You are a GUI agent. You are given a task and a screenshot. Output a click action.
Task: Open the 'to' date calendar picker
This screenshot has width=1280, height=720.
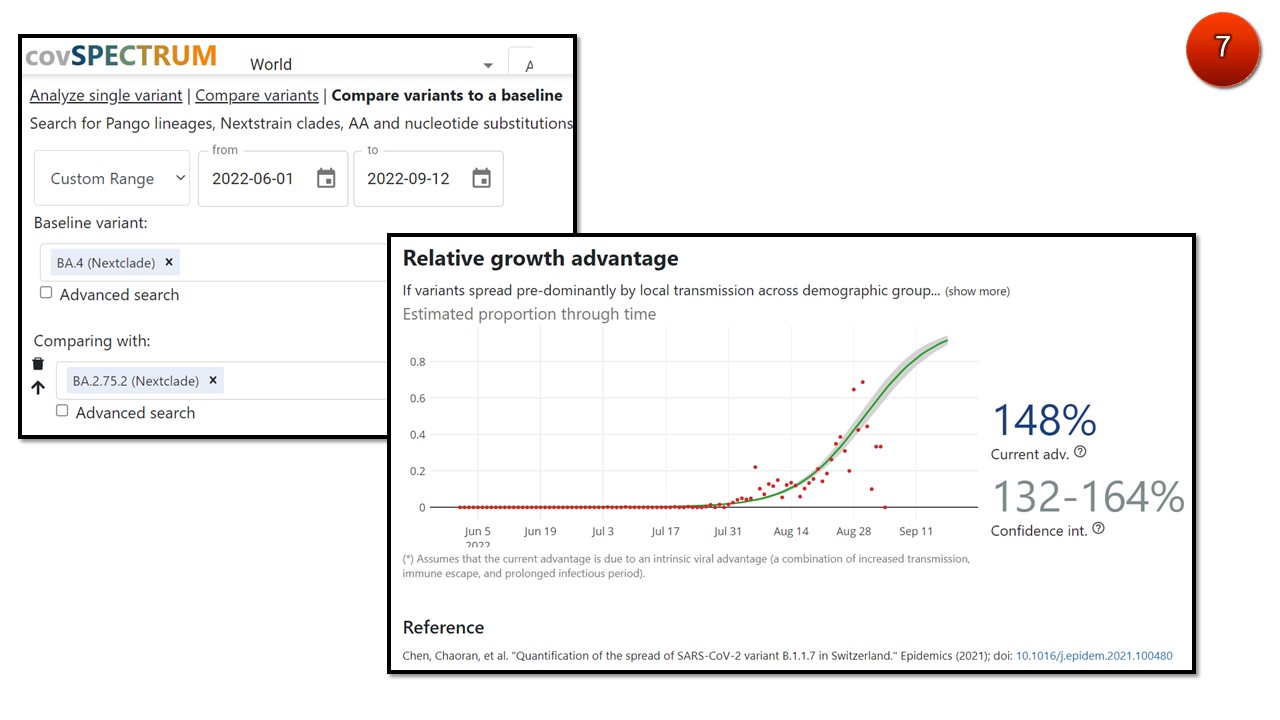click(x=481, y=179)
